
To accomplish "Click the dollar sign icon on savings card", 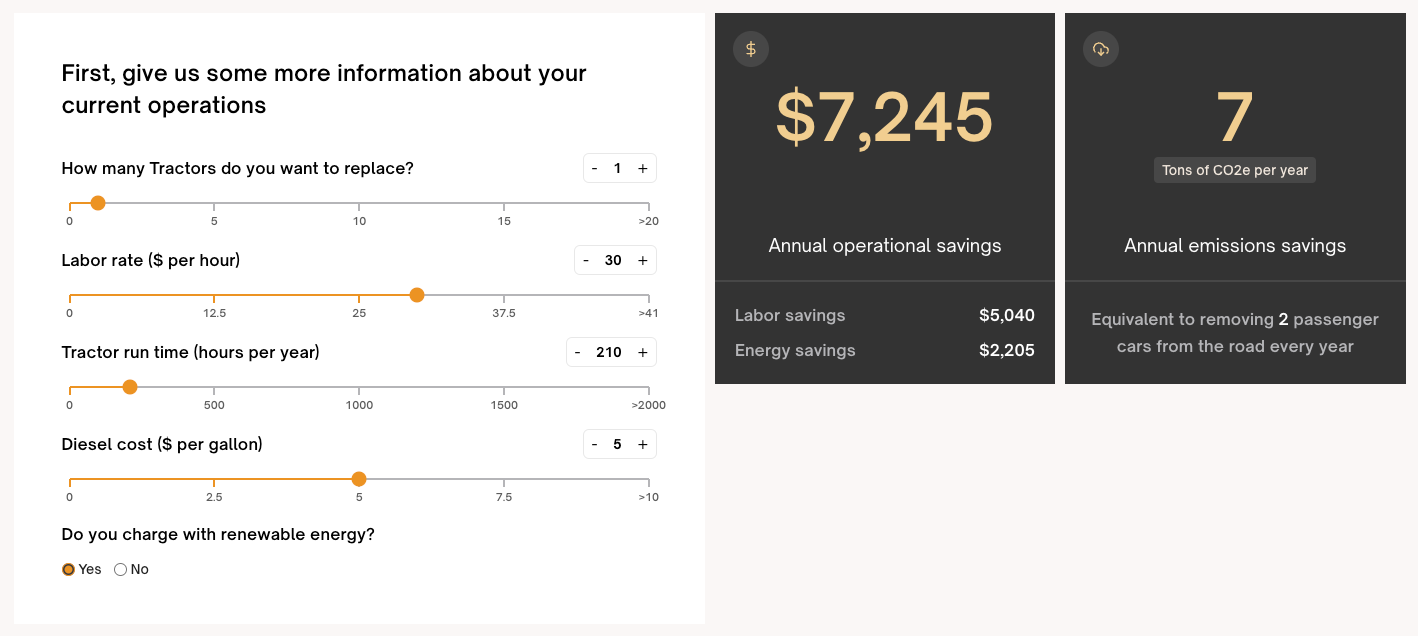I will (751, 49).
